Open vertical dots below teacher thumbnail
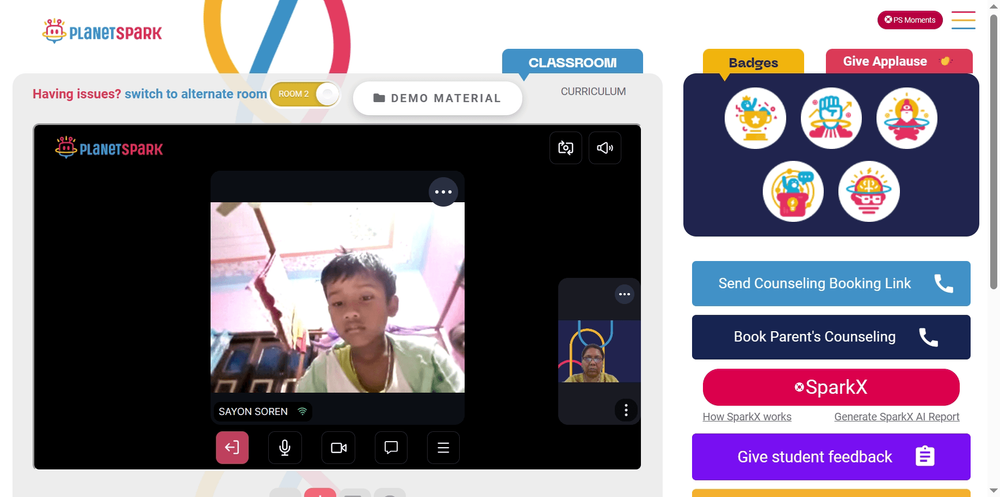Screen dimensions: 1000x497 [x=626, y=410]
